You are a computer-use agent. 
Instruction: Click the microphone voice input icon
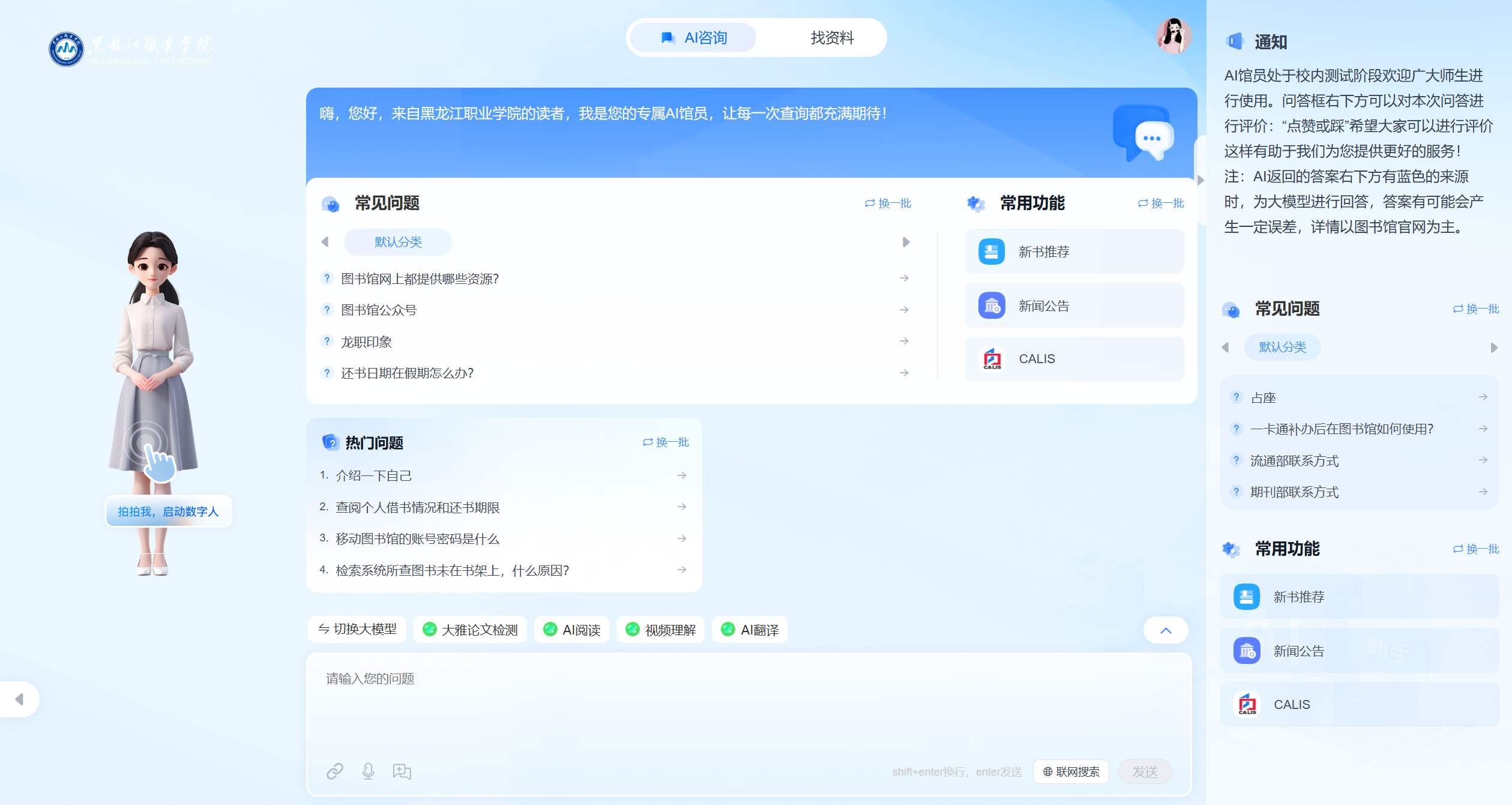[368, 771]
